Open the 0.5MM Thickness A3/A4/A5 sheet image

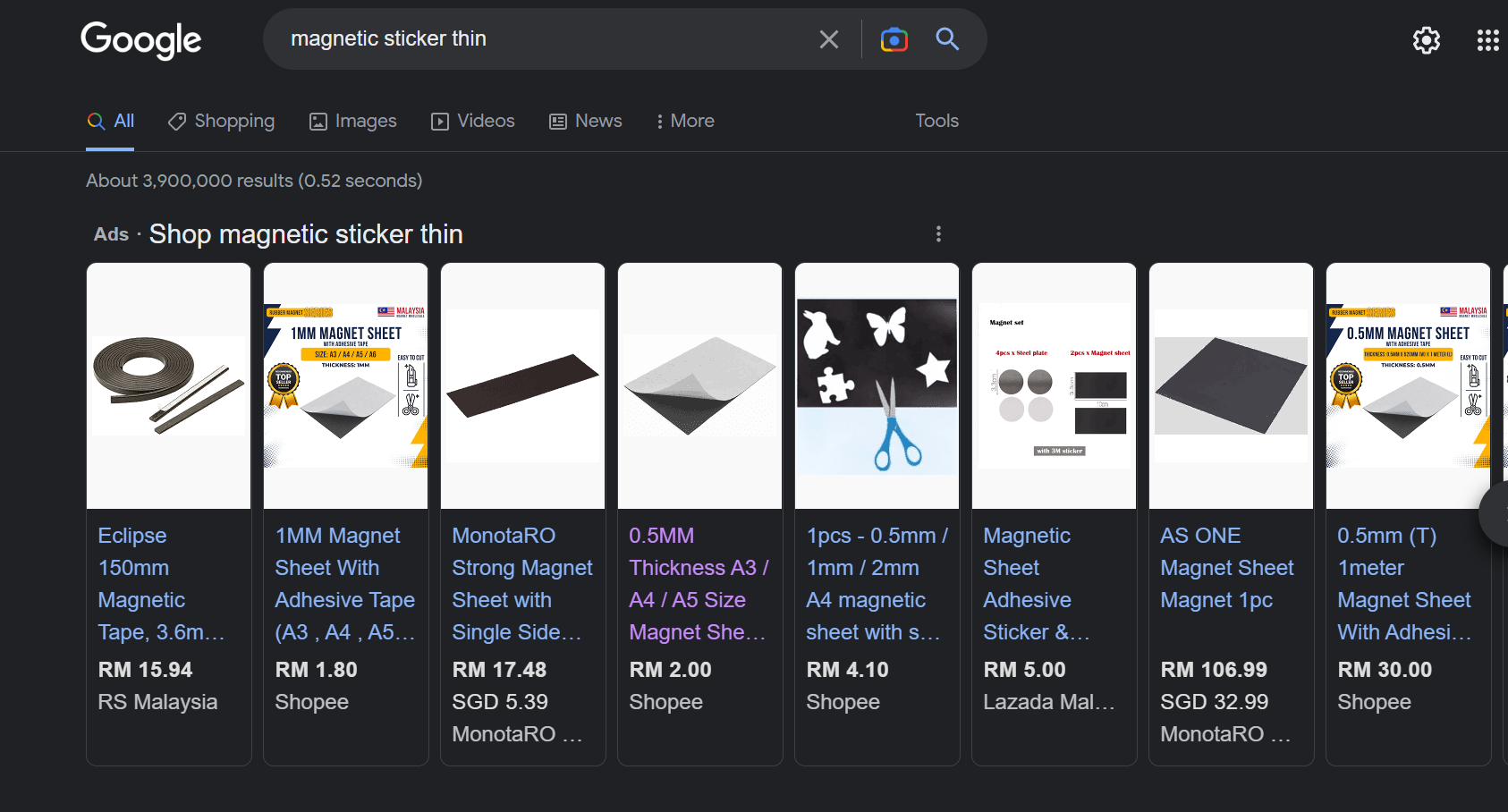pos(700,385)
